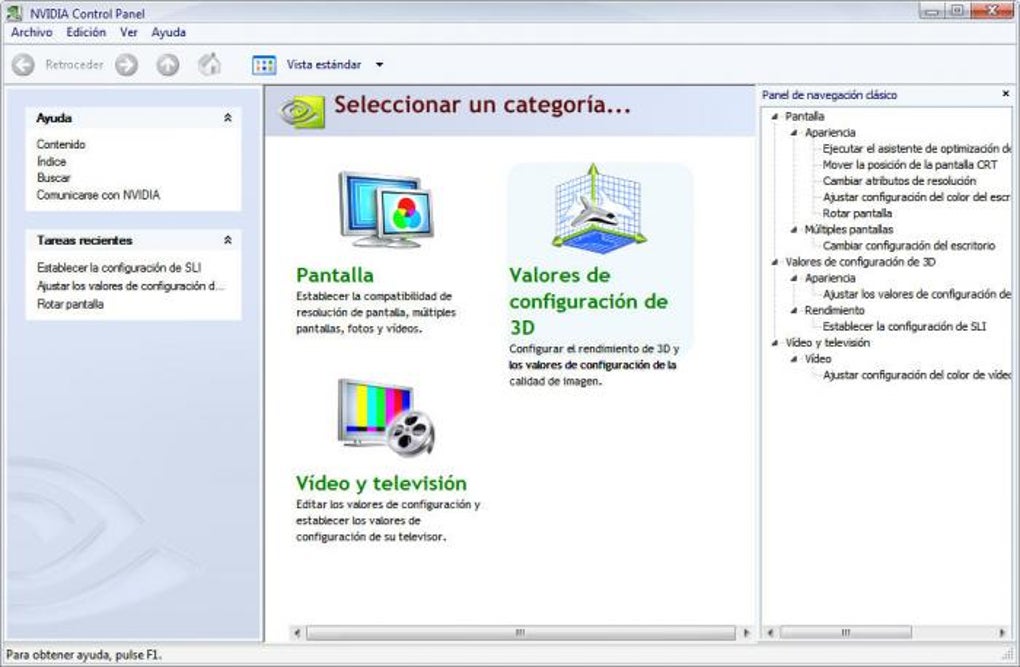Select Rotar pantalla in navigation tree
The image size is (1020, 667).
(857, 213)
